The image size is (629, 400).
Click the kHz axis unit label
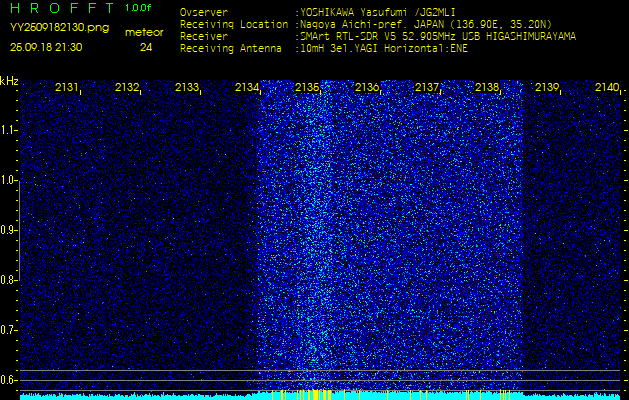[x=9, y=81]
